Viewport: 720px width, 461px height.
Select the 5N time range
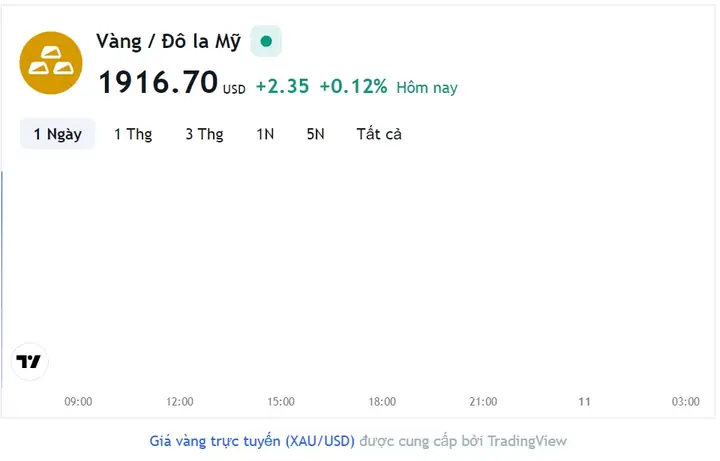tap(315, 134)
